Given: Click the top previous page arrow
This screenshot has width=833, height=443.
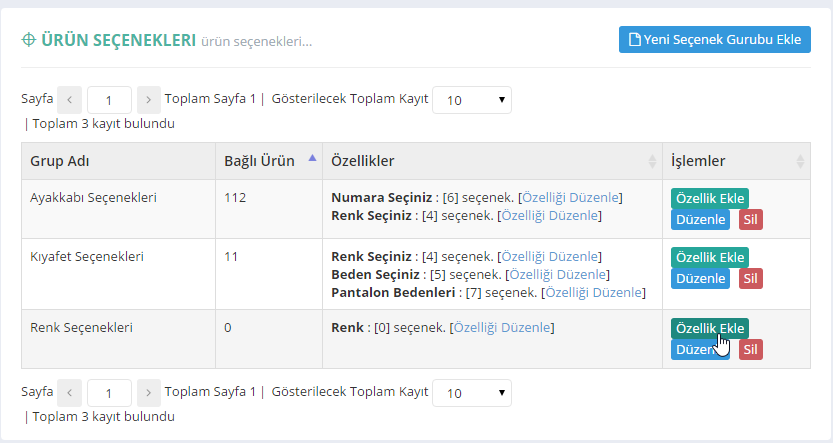Looking at the screenshot, I should 70,100.
